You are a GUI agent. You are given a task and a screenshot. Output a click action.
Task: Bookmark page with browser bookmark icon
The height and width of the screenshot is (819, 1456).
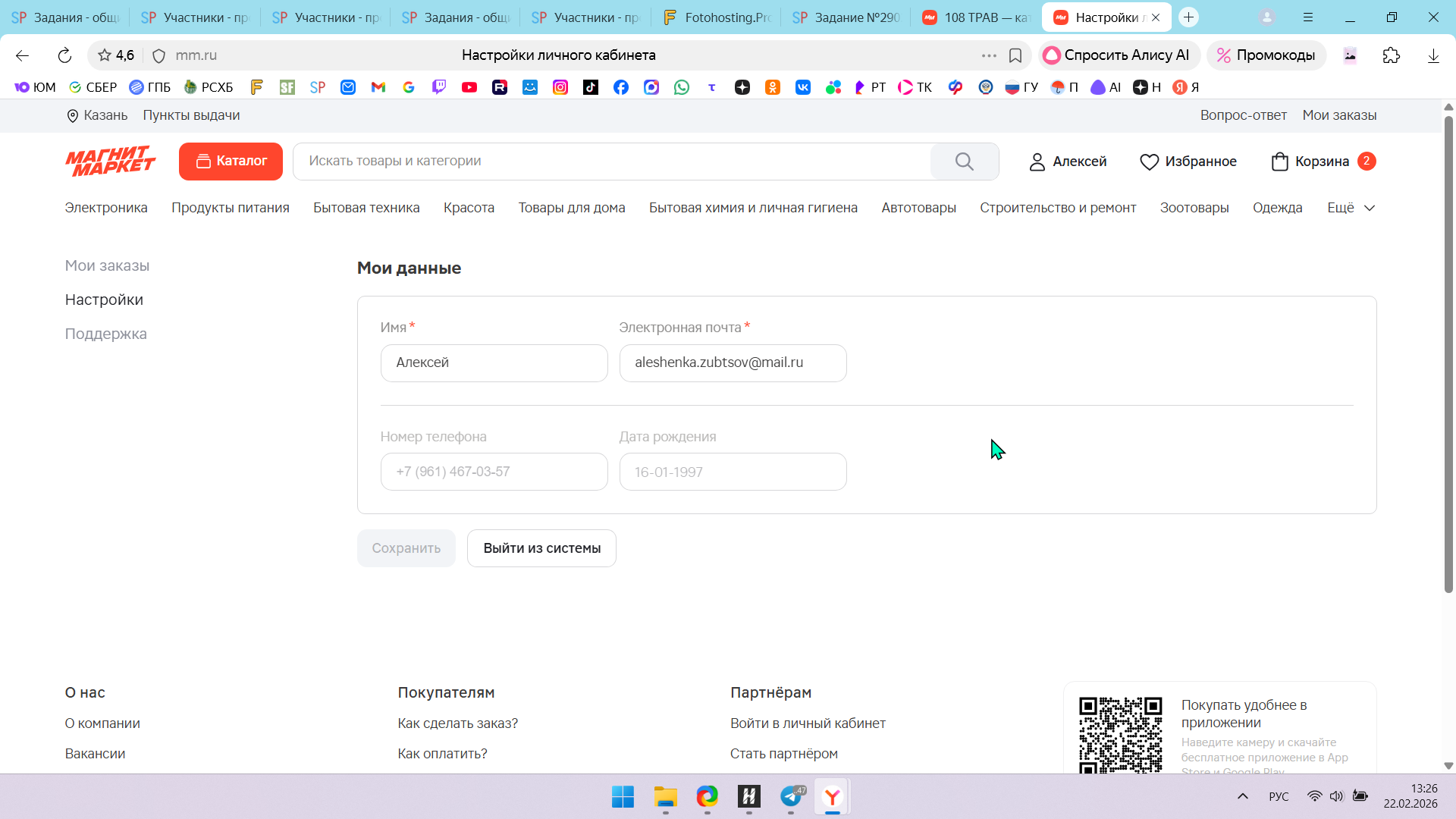pos(1015,55)
